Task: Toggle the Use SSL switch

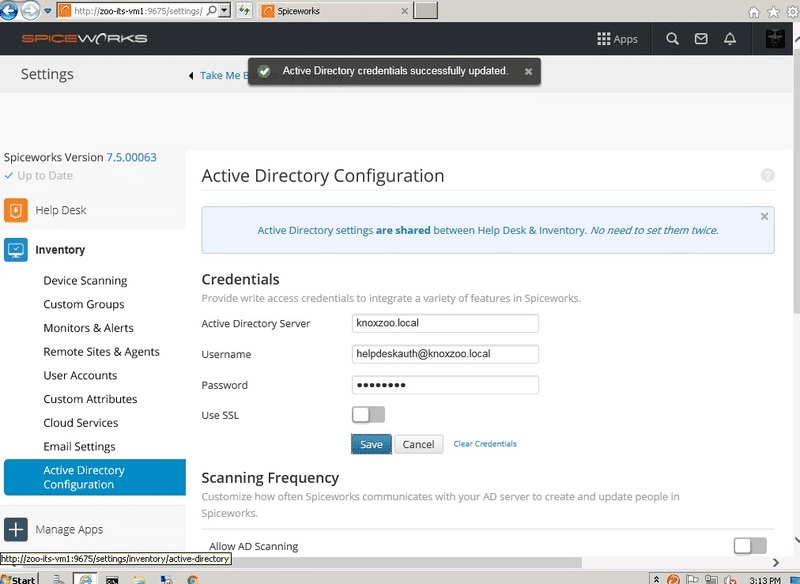Action: tap(368, 415)
